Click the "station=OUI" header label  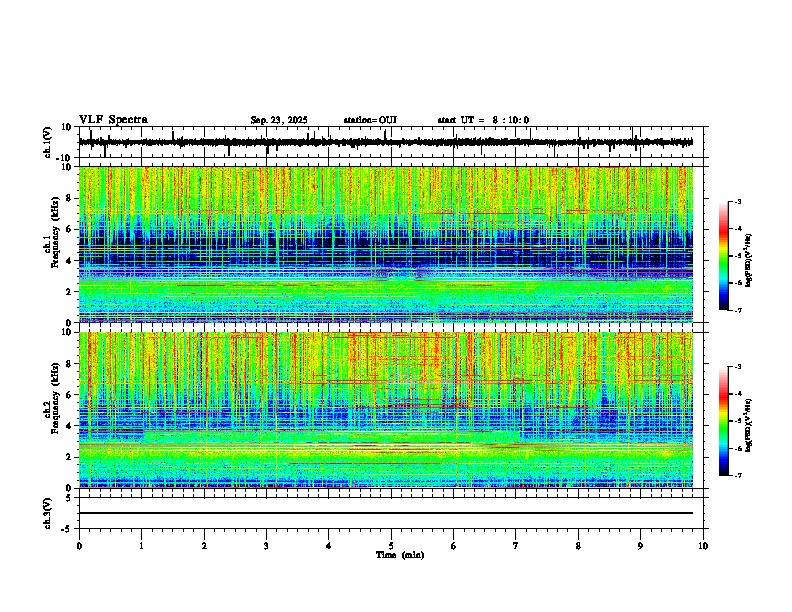(x=370, y=120)
